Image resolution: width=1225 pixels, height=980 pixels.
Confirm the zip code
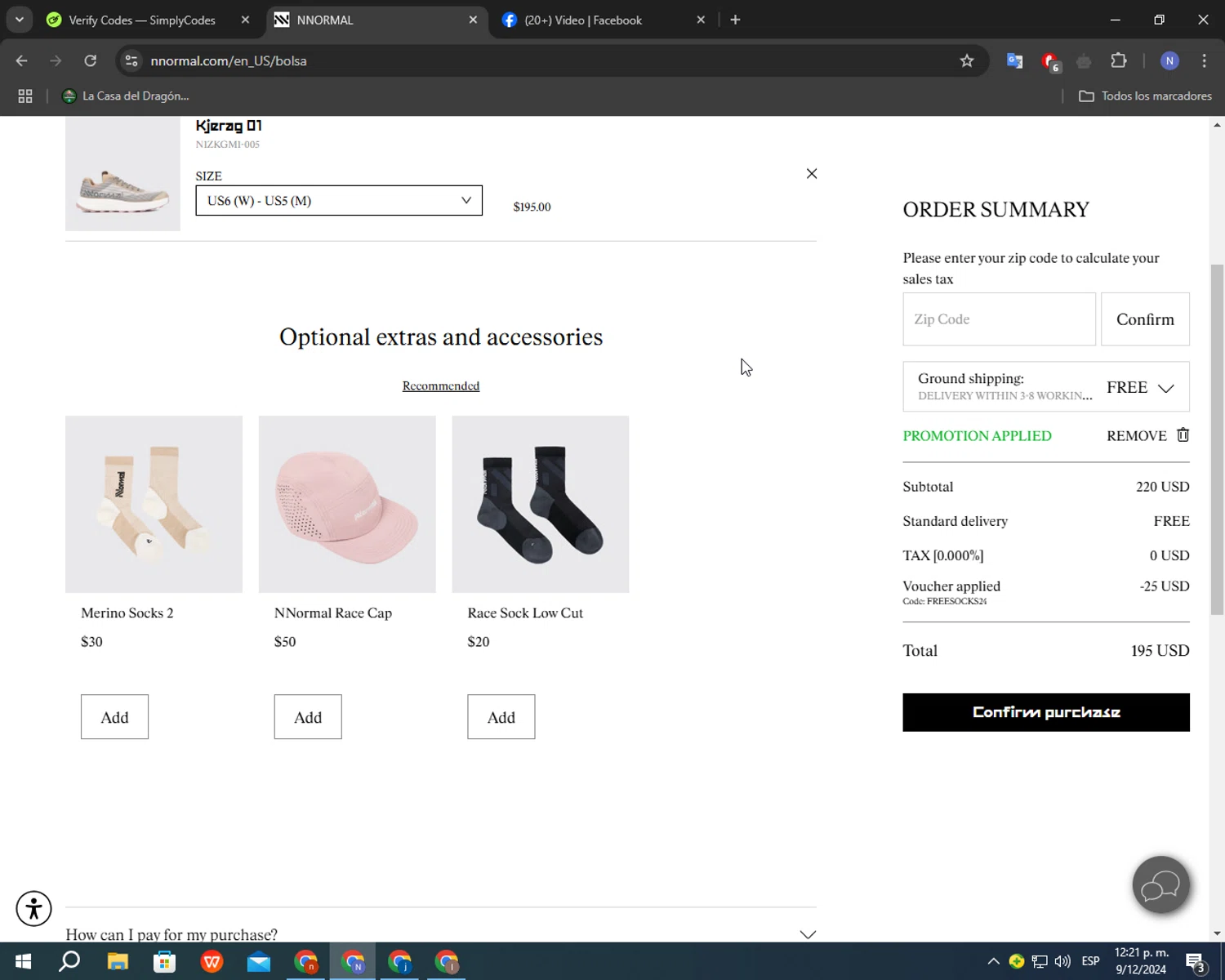[x=1145, y=319]
